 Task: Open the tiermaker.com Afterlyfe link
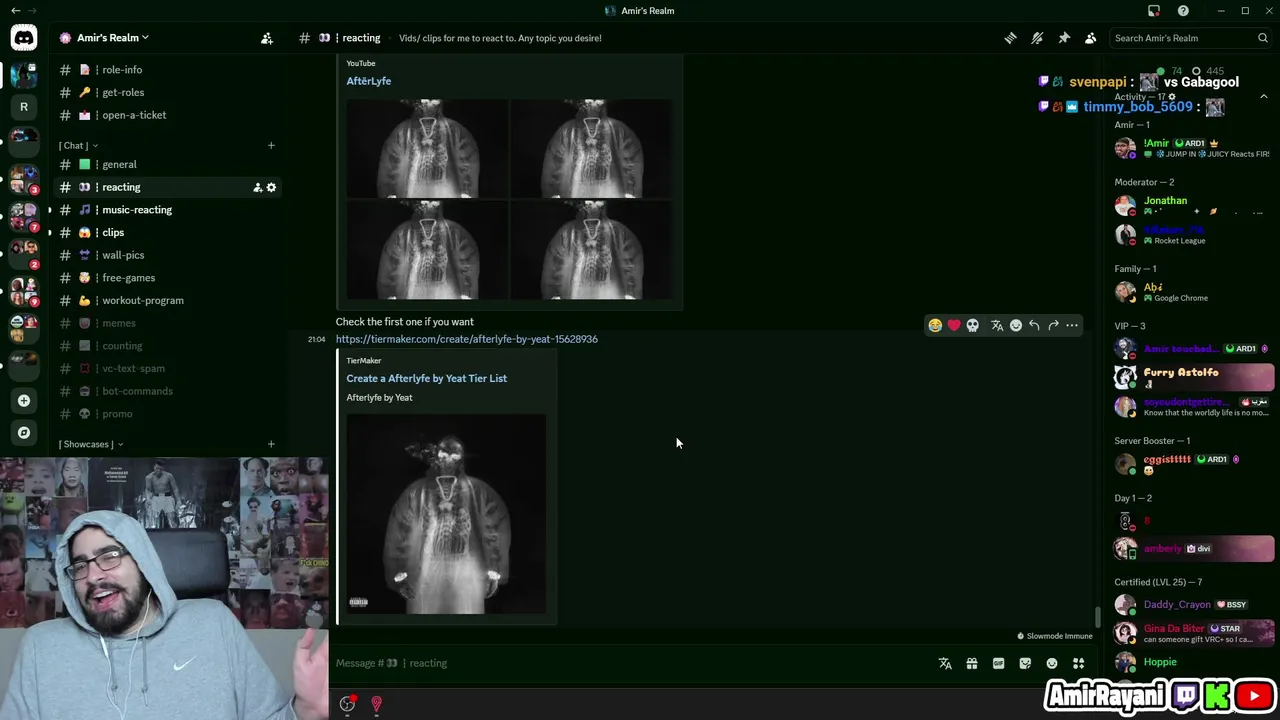pos(467,339)
